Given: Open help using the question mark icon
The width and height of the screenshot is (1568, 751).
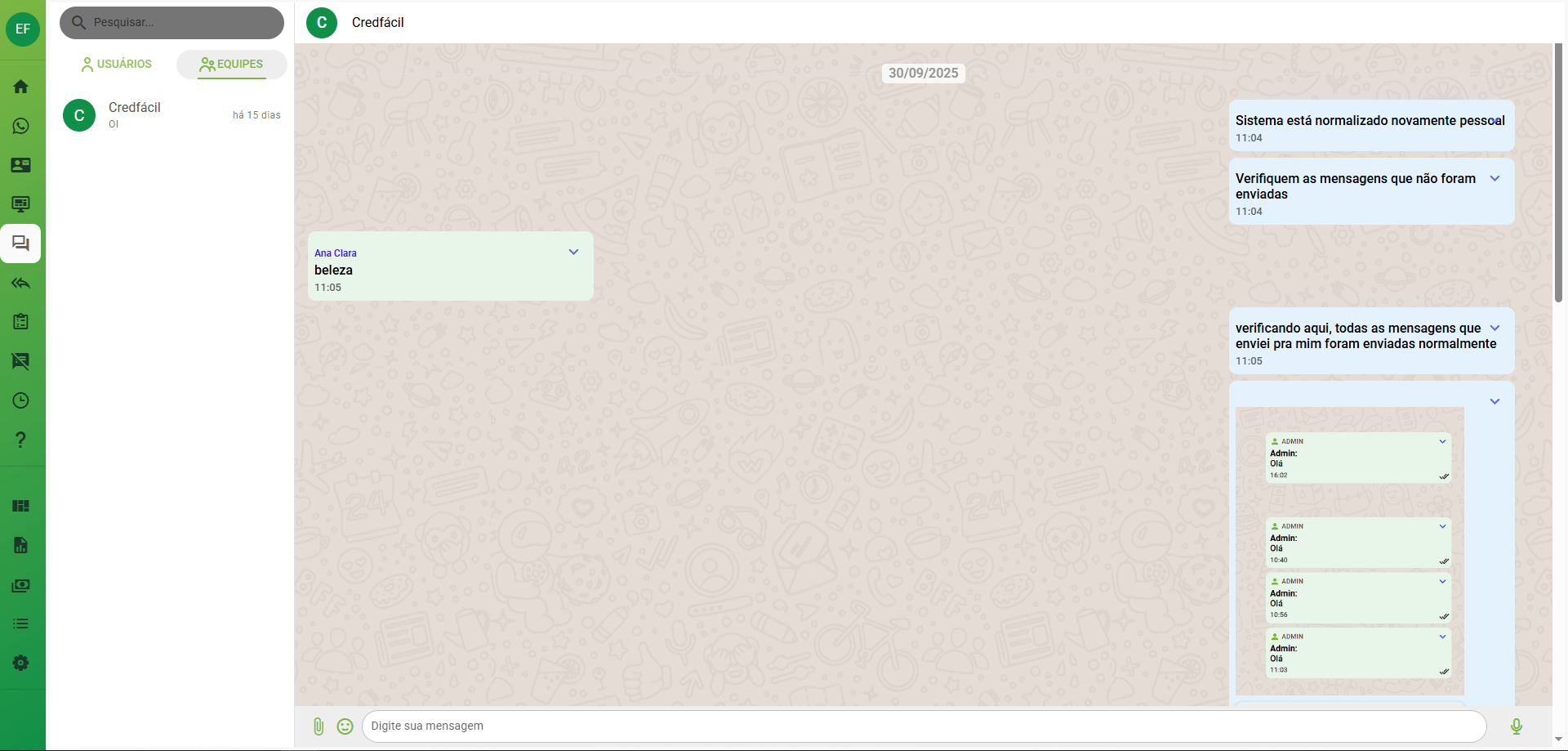Looking at the screenshot, I should point(20,440).
